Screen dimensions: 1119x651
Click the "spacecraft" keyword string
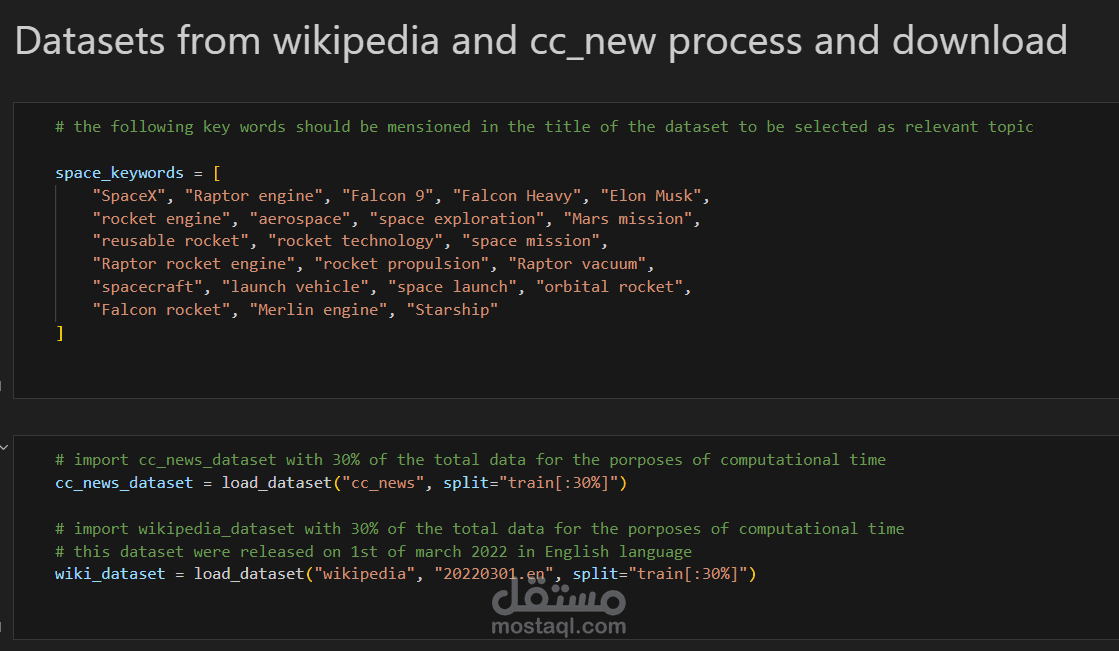pyautogui.click(x=147, y=286)
